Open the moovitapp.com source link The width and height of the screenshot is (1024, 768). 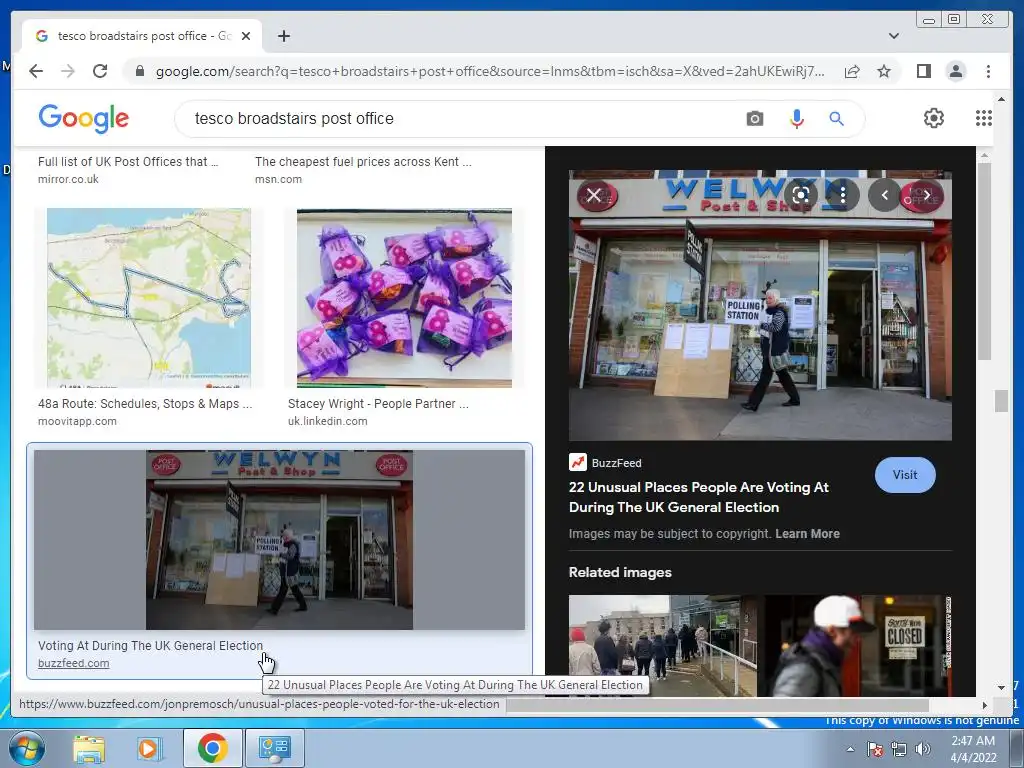[77, 421]
